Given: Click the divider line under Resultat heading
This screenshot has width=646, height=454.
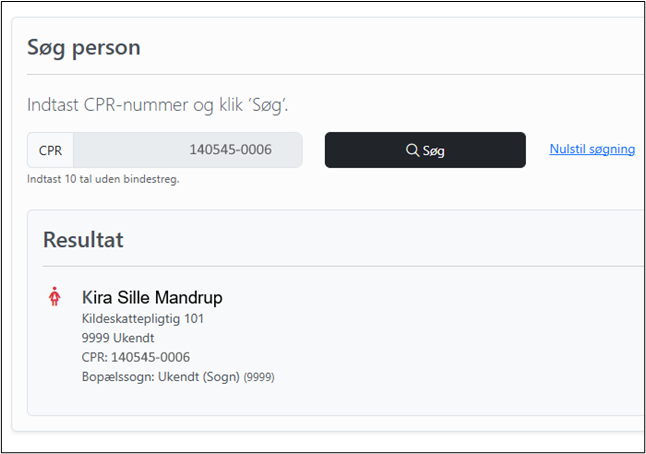Looking at the screenshot, I should [x=342, y=266].
